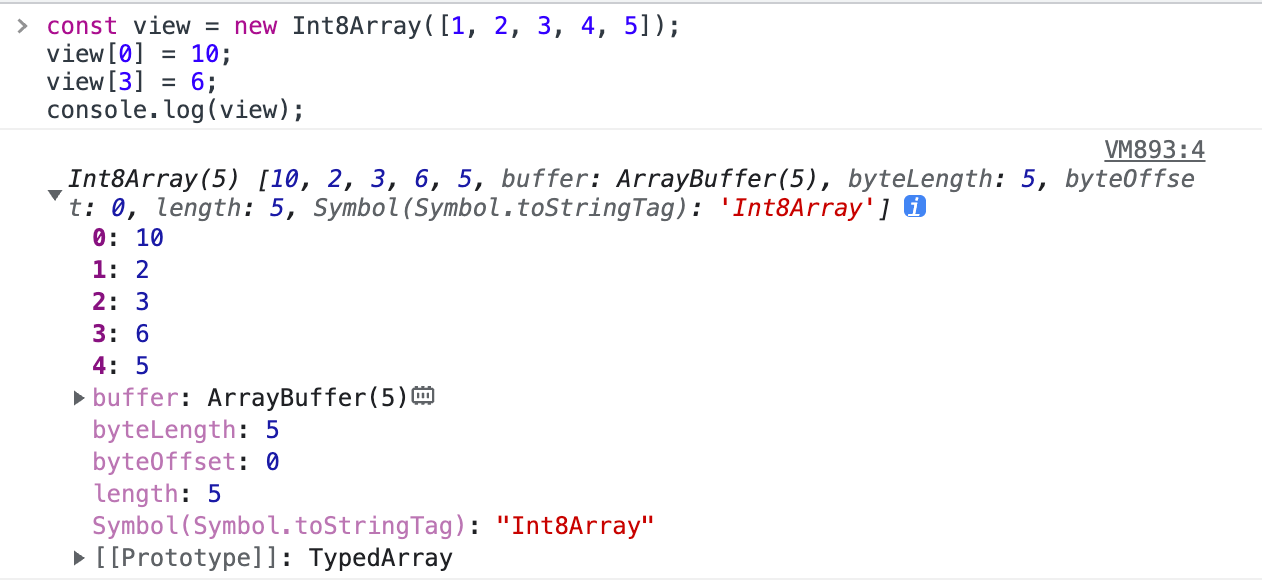
Task: Collapse the logged Int8Array(5) object
Action: (x=55, y=195)
